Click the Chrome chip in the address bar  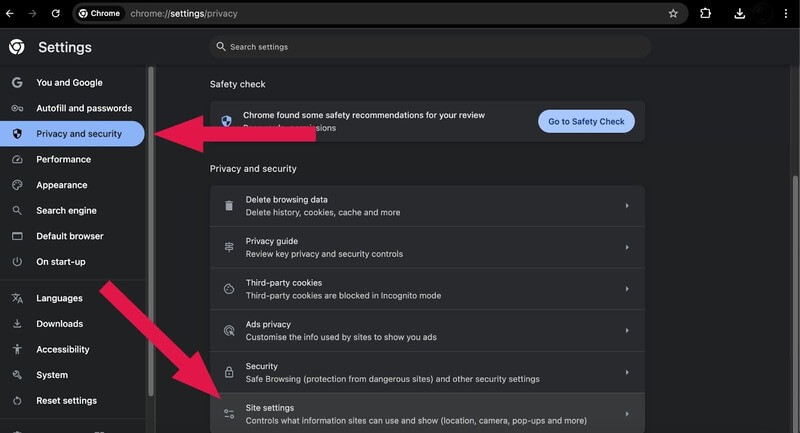click(x=99, y=13)
